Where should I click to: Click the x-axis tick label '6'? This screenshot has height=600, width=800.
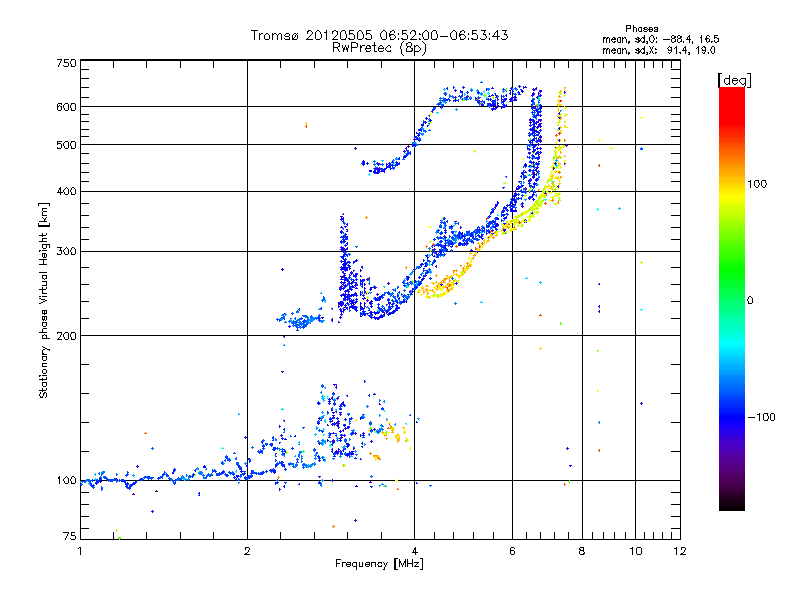(513, 551)
